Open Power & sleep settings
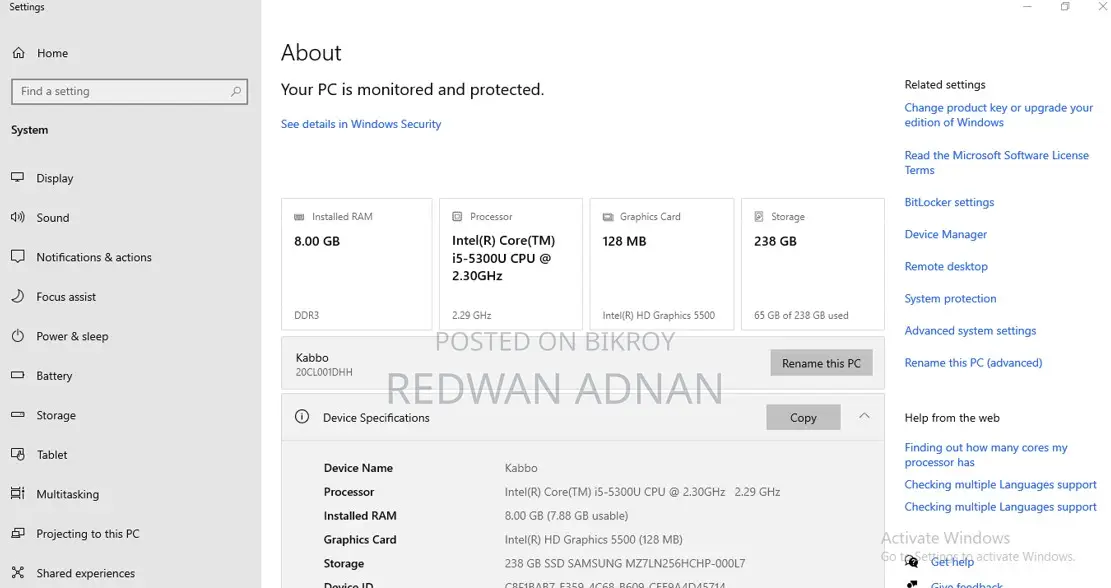This screenshot has height=588, width=1111. (72, 337)
